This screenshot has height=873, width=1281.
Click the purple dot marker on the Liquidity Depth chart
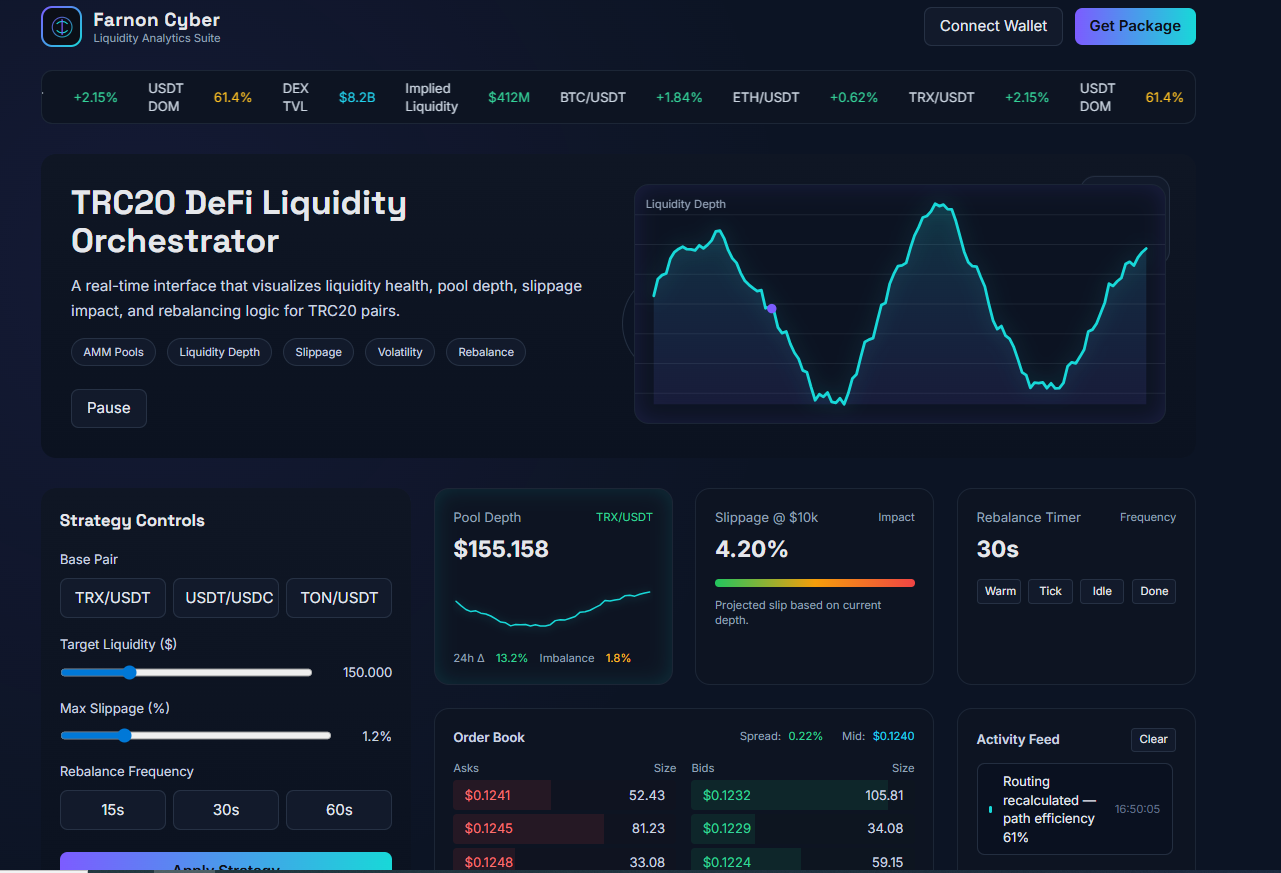click(x=771, y=309)
